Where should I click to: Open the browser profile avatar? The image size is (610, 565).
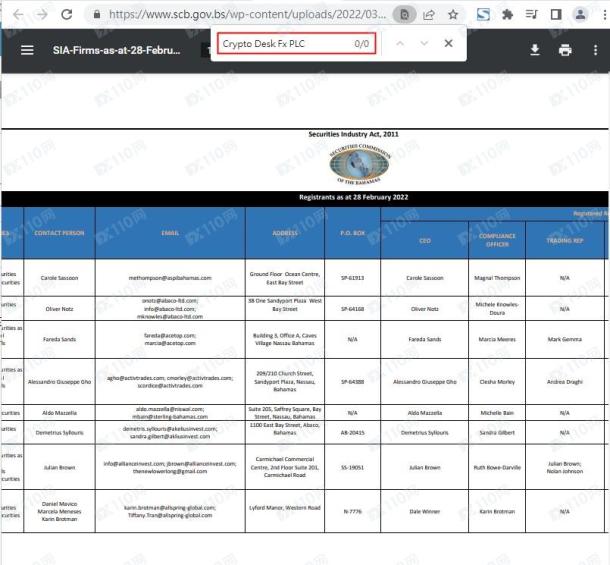(580, 15)
